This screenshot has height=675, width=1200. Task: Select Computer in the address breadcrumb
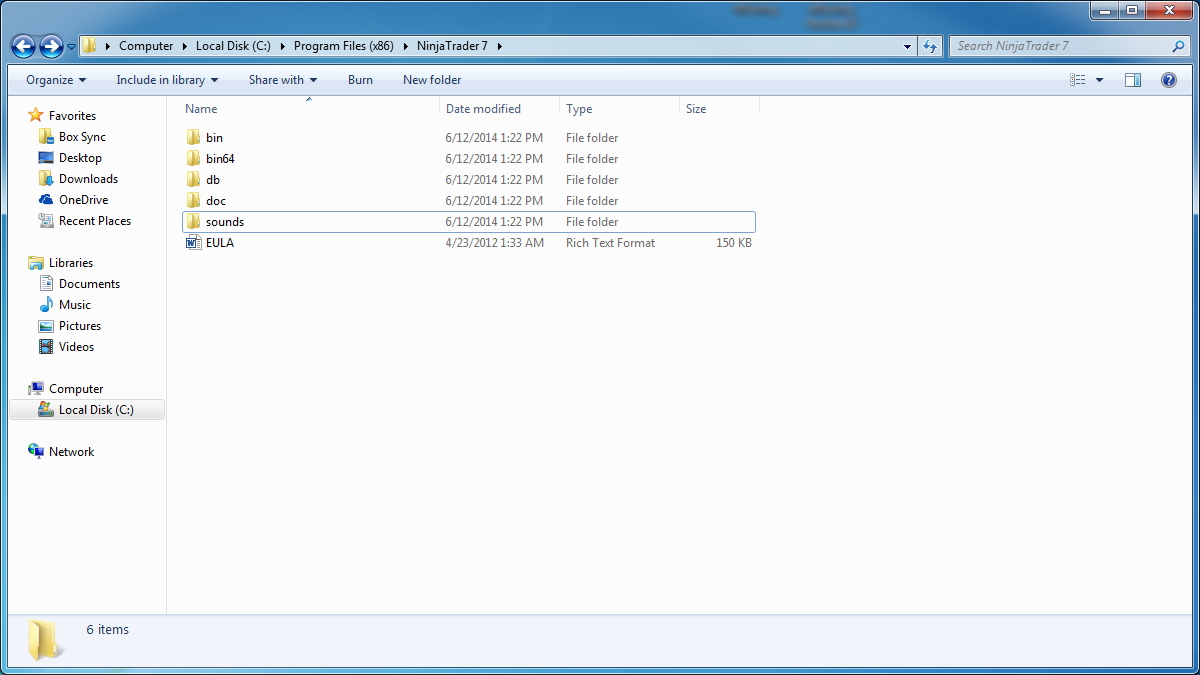pos(146,46)
